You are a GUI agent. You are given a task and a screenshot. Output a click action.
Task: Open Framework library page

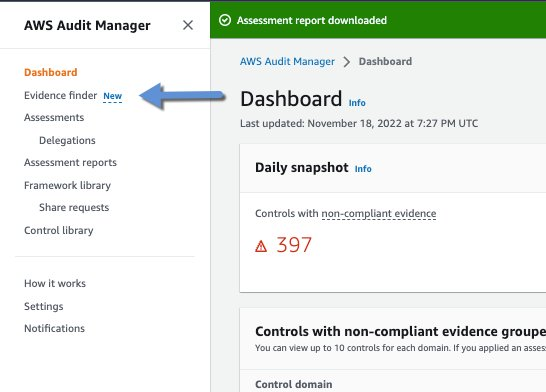click(x=68, y=186)
